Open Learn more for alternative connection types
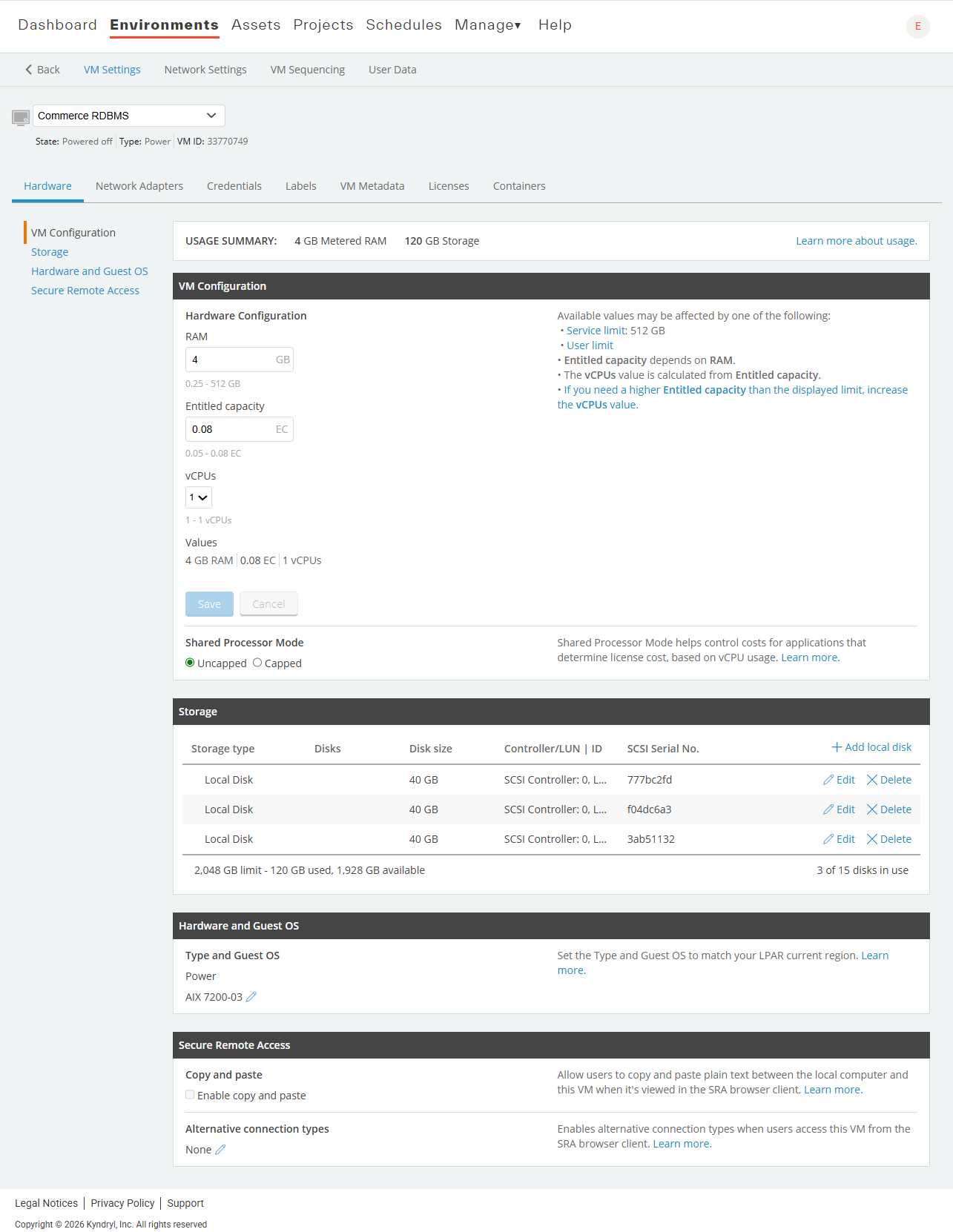 click(x=682, y=1144)
